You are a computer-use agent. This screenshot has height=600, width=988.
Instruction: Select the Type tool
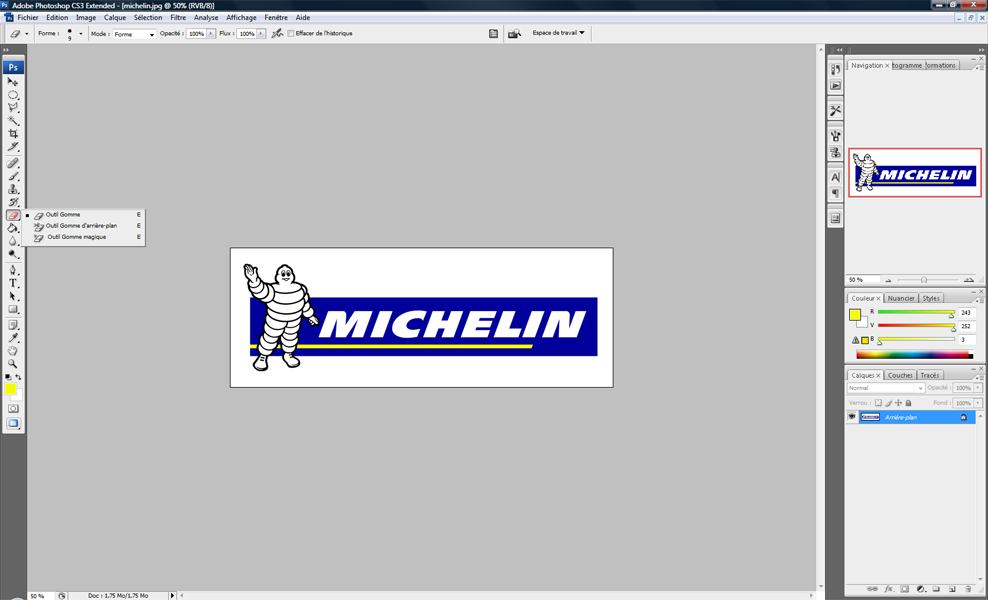click(13, 284)
